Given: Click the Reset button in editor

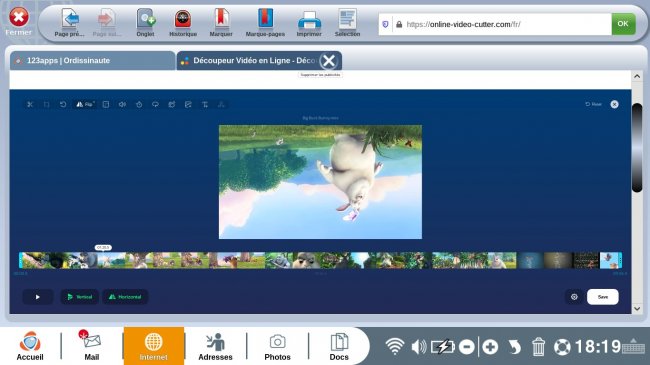Looking at the screenshot, I should point(593,104).
